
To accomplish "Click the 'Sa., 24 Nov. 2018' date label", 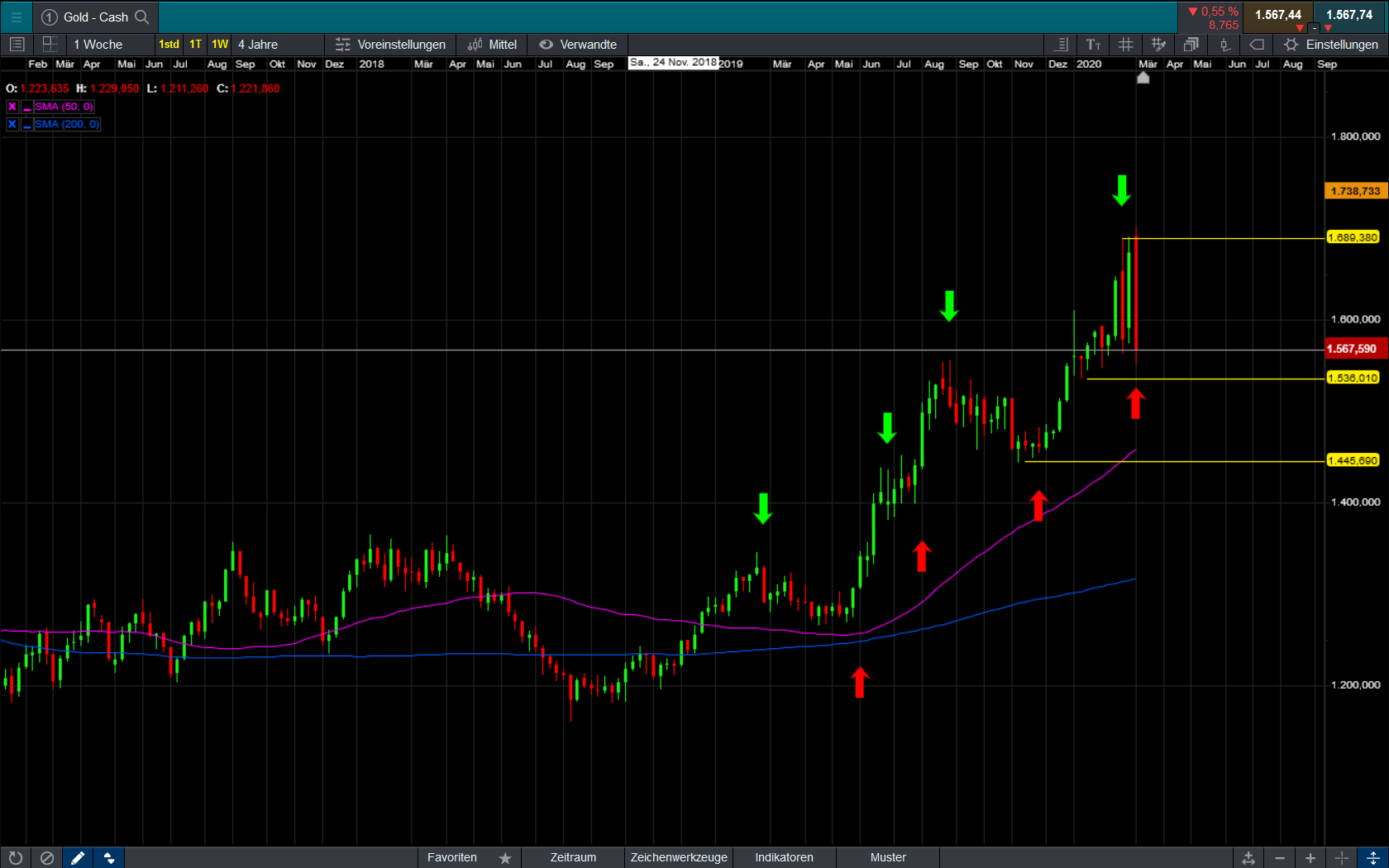I will [673, 63].
